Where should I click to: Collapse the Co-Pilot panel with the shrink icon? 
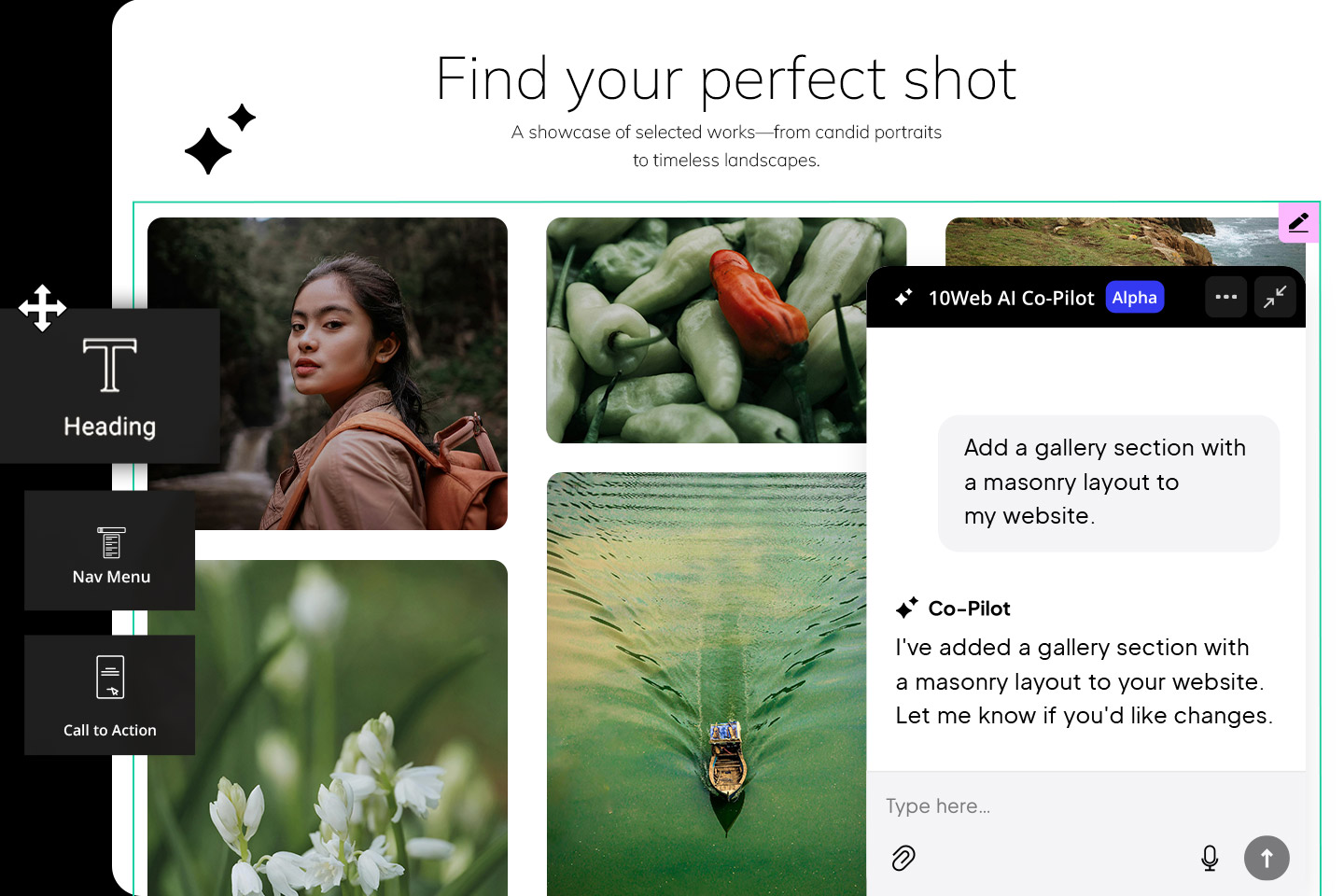[1275, 297]
